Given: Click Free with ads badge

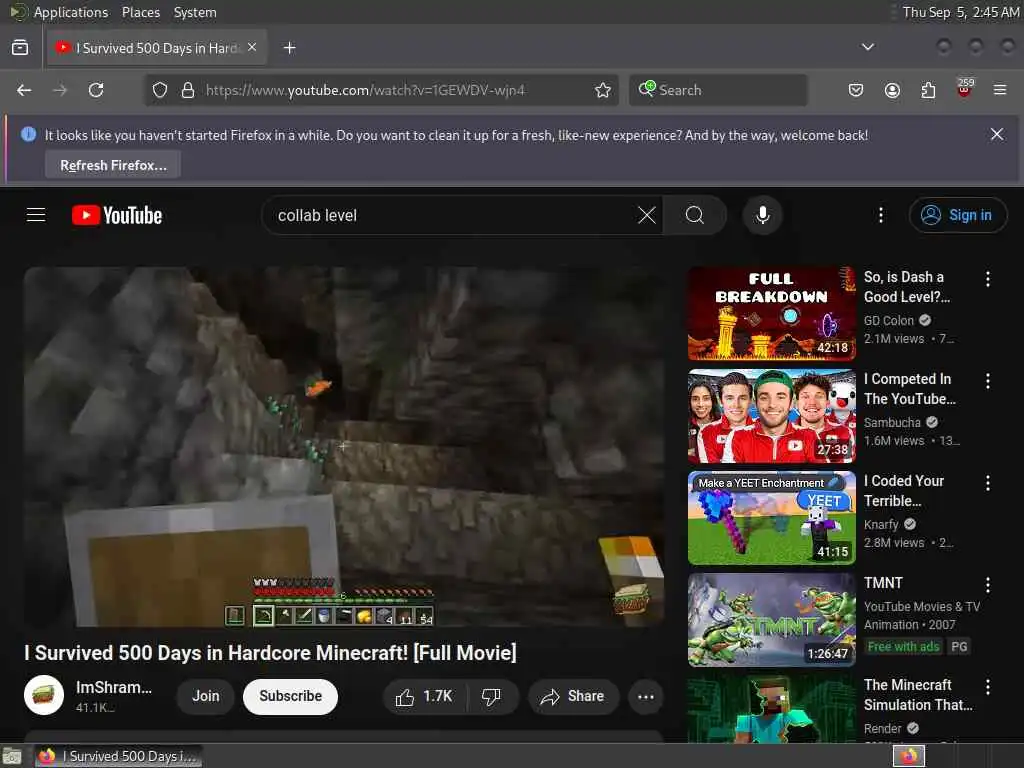Looking at the screenshot, I should (x=903, y=647).
